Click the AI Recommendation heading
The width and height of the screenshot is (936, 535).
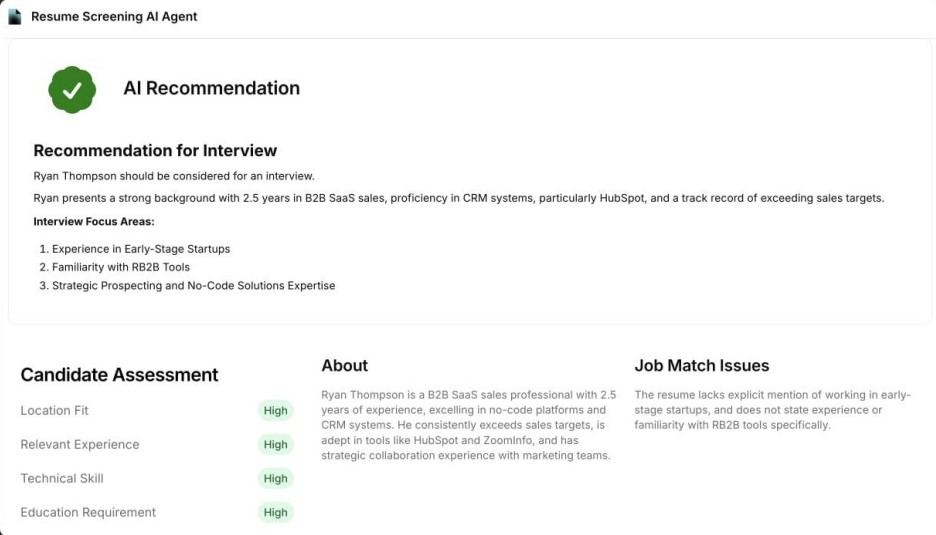pos(211,88)
